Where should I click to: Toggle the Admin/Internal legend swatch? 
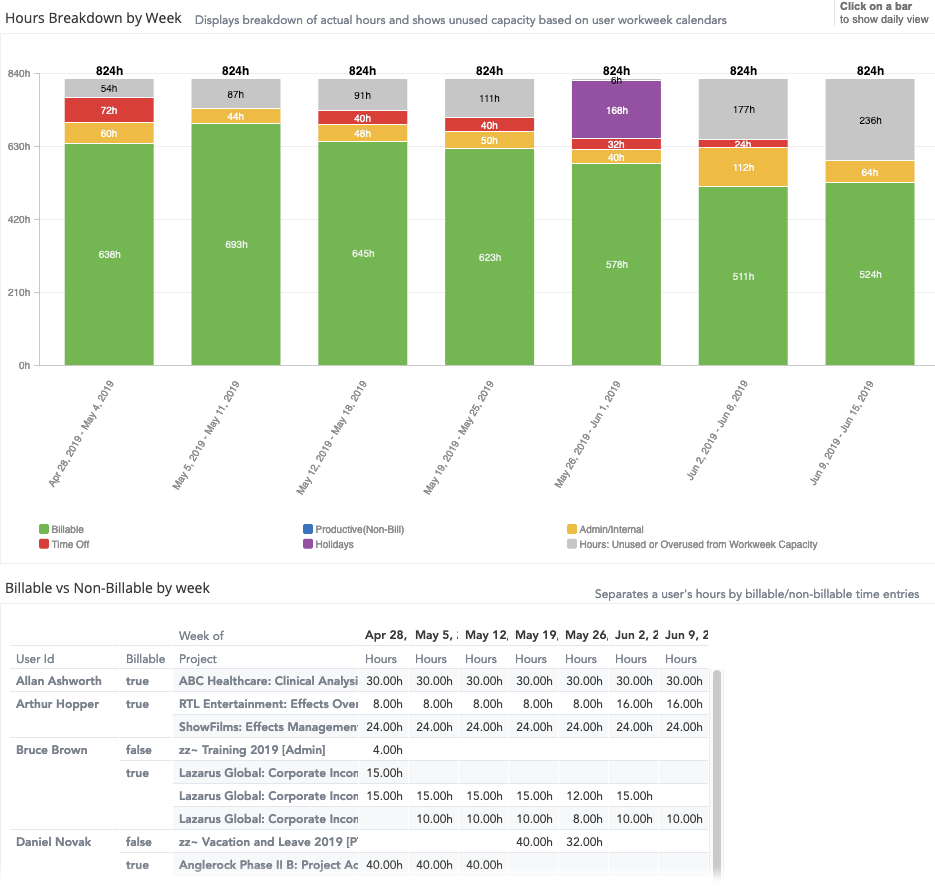572,529
